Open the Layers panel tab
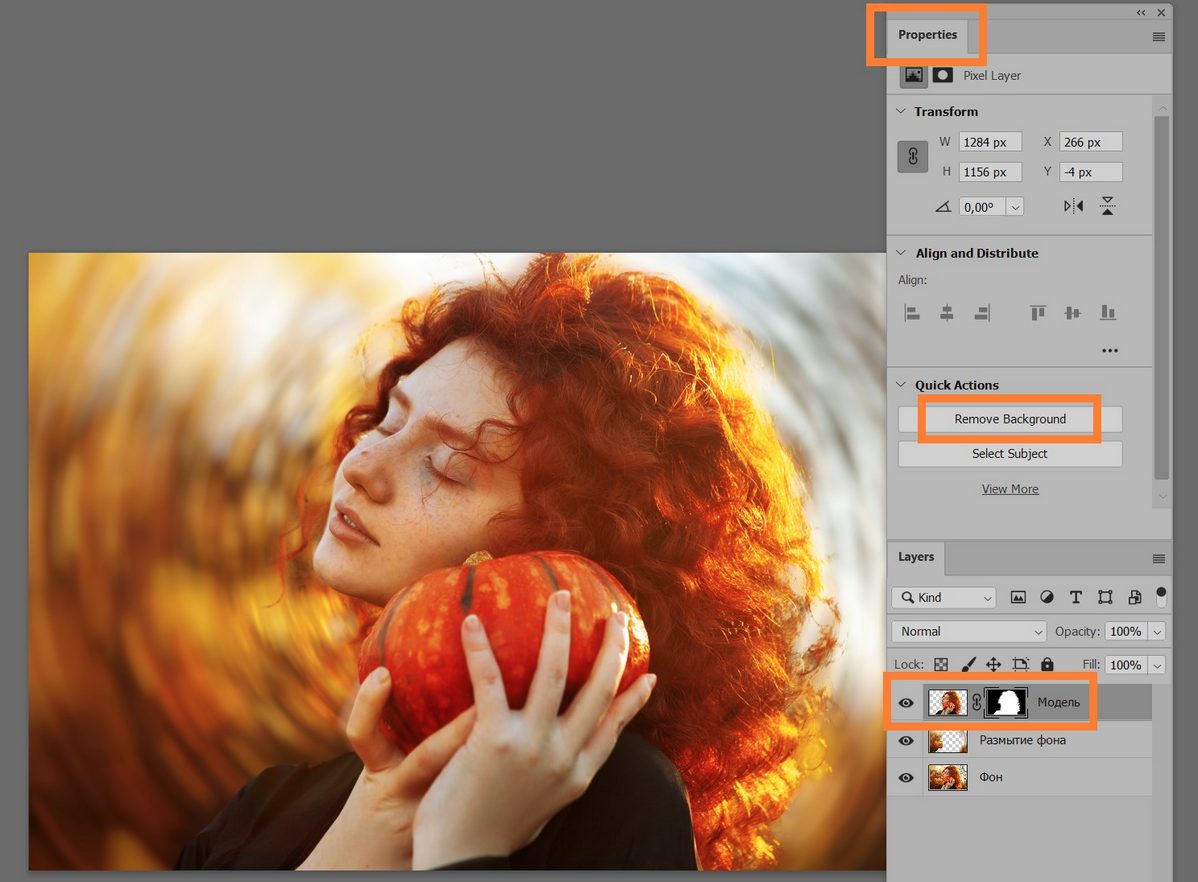Viewport: 1198px width, 882px height. click(x=916, y=556)
